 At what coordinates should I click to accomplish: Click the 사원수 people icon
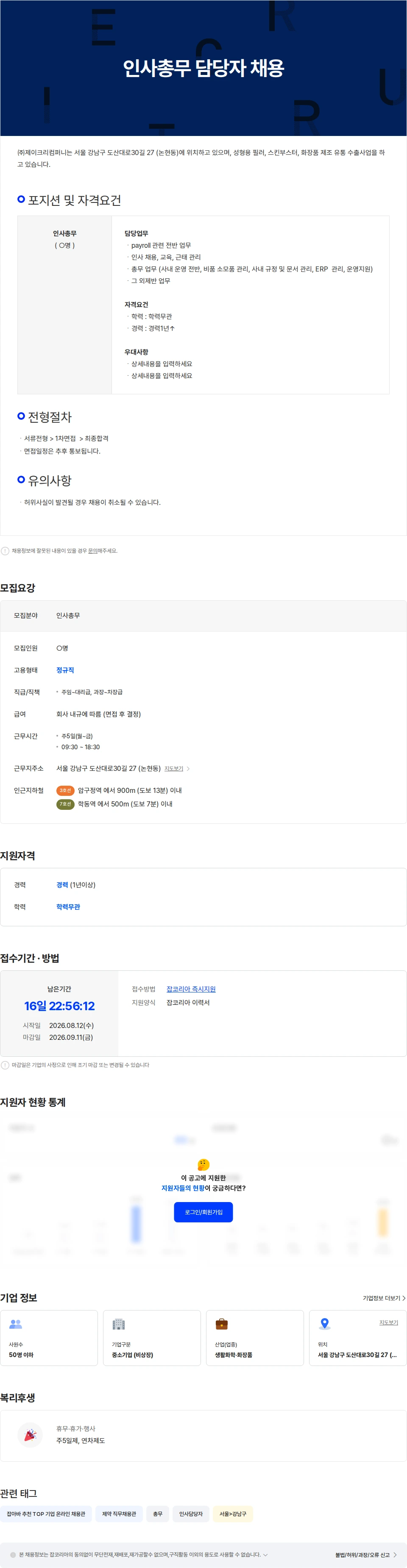[16, 1323]
